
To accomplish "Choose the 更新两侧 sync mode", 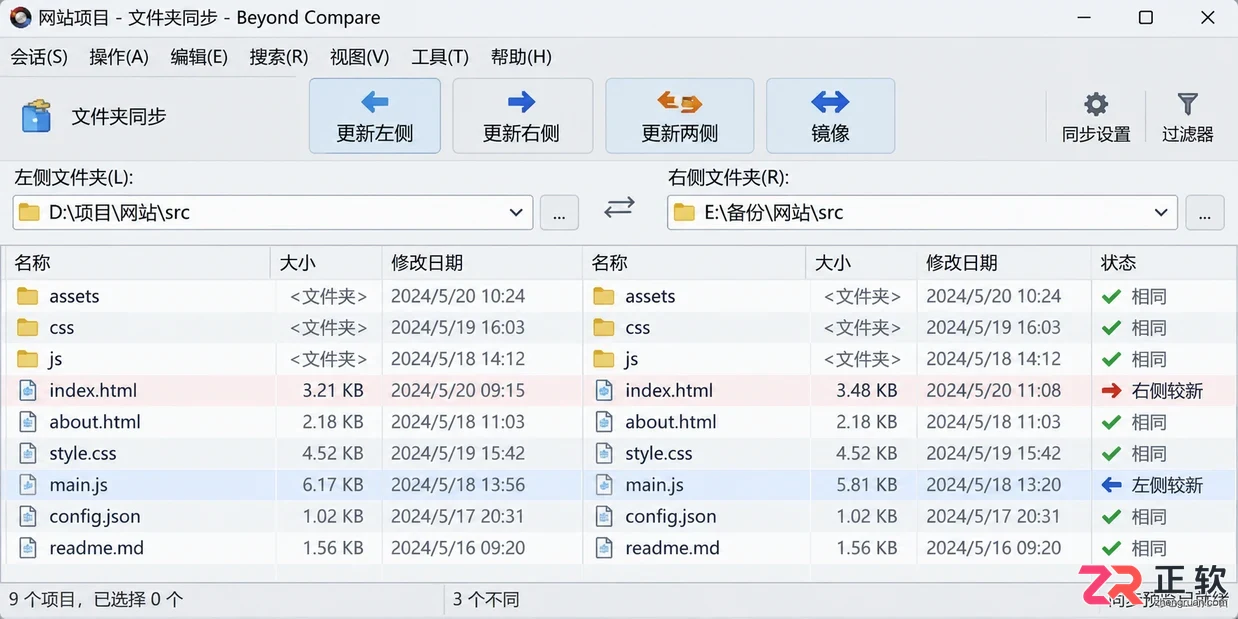I will click(680, 116).
